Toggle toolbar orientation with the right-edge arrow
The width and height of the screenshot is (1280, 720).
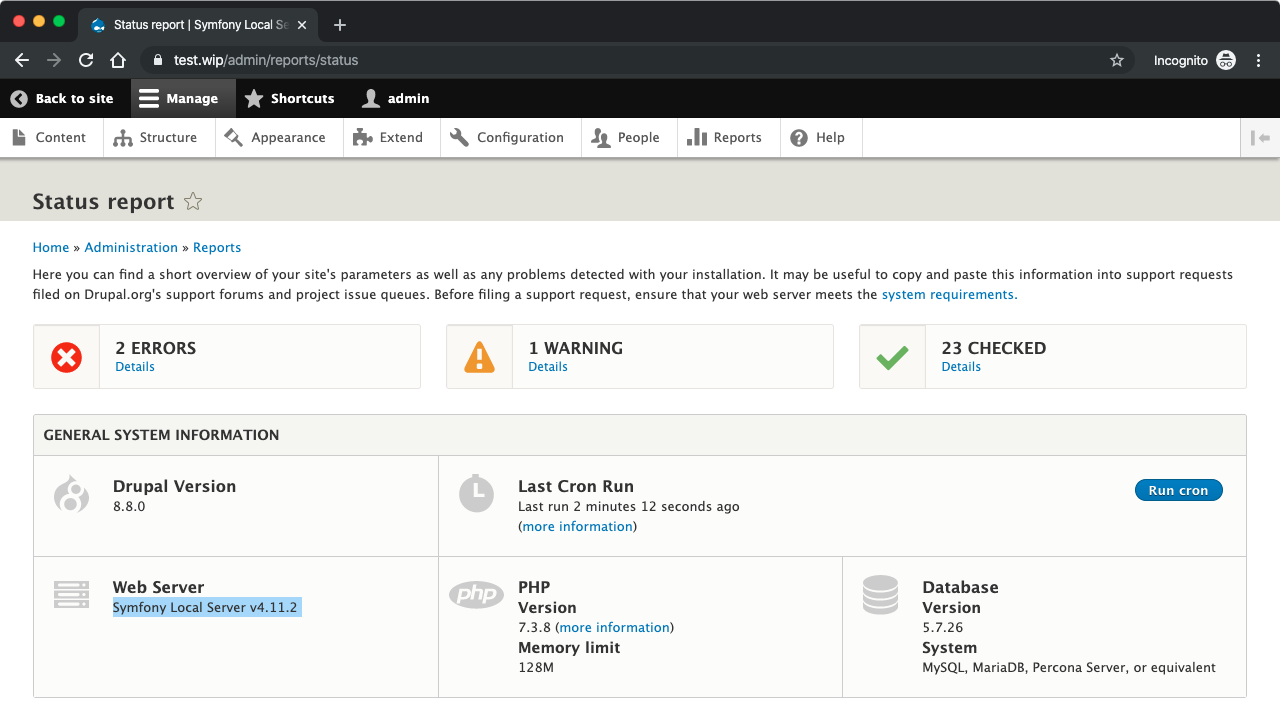click(x=1261, y=137)
